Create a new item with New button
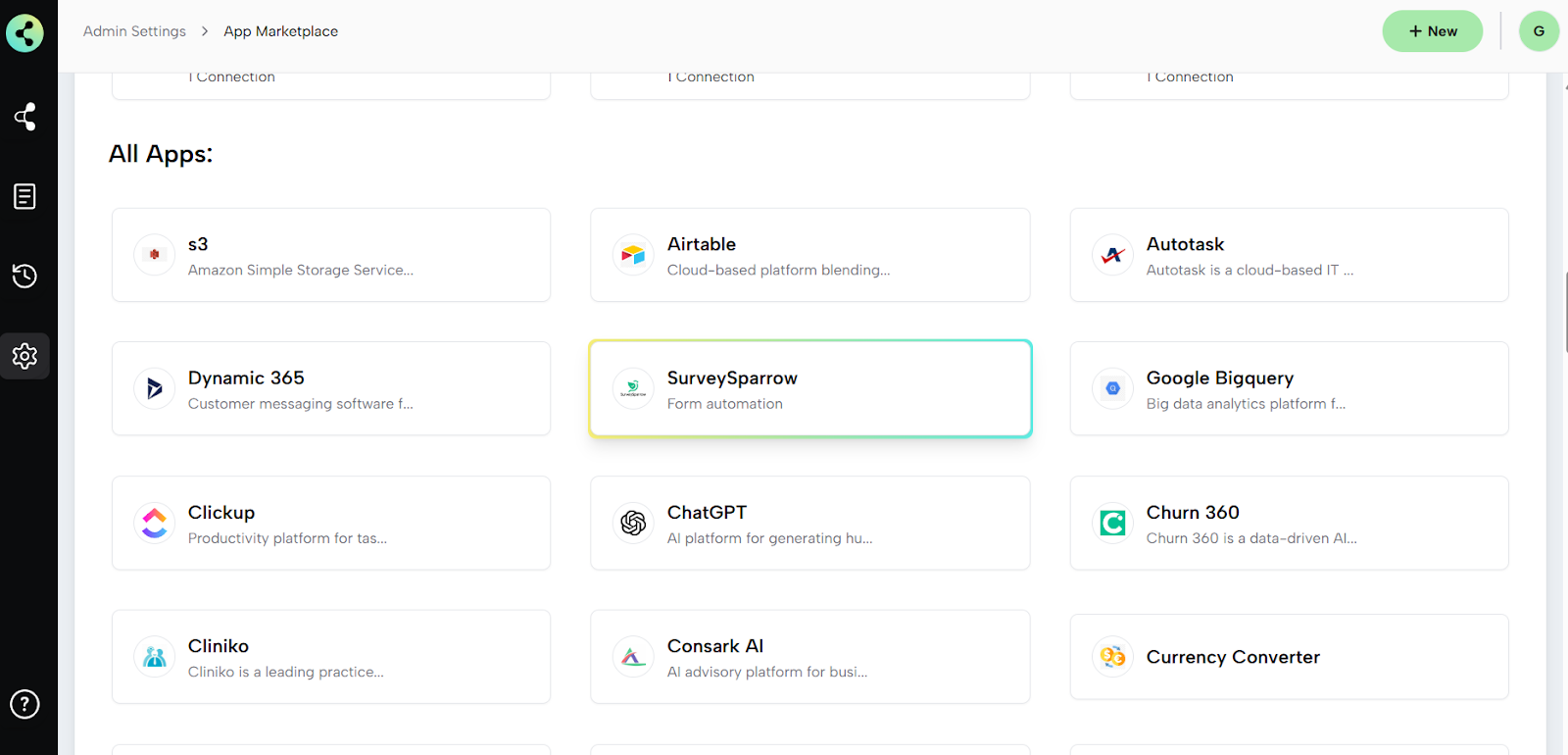1568x755 pixels. coord(1432,31)
